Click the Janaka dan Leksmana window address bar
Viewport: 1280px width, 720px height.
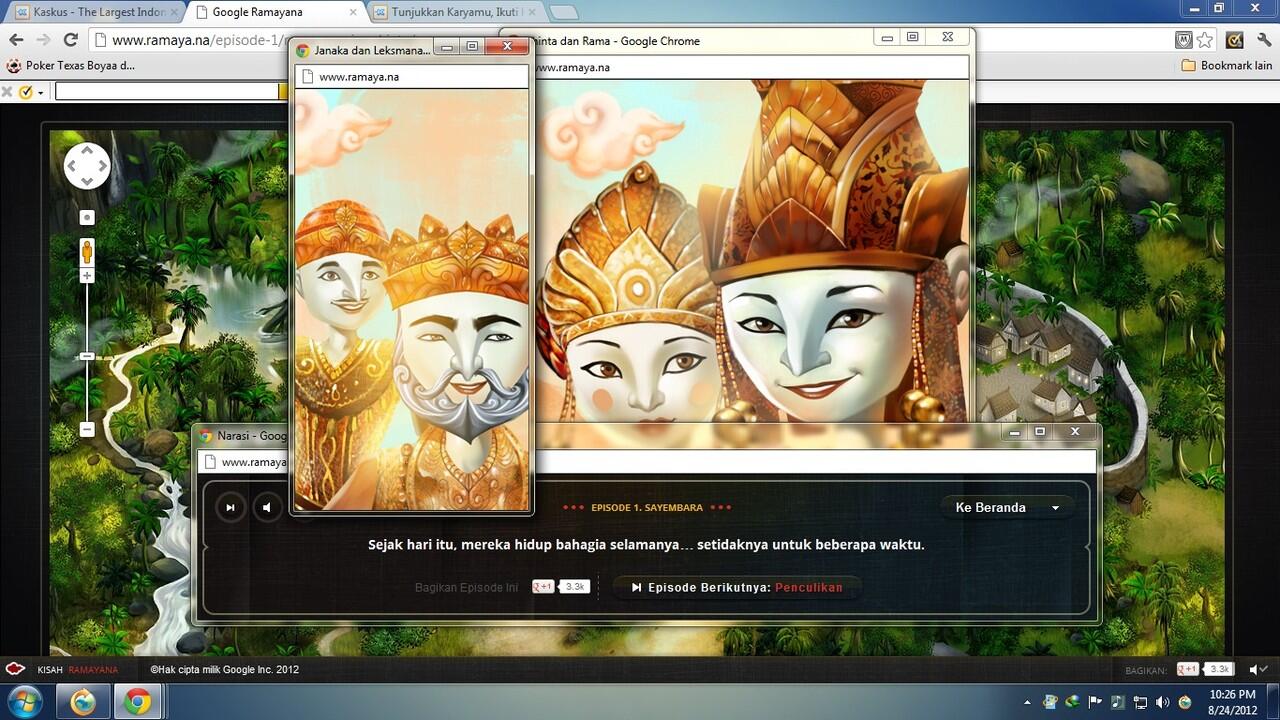(x=410, y=76)
